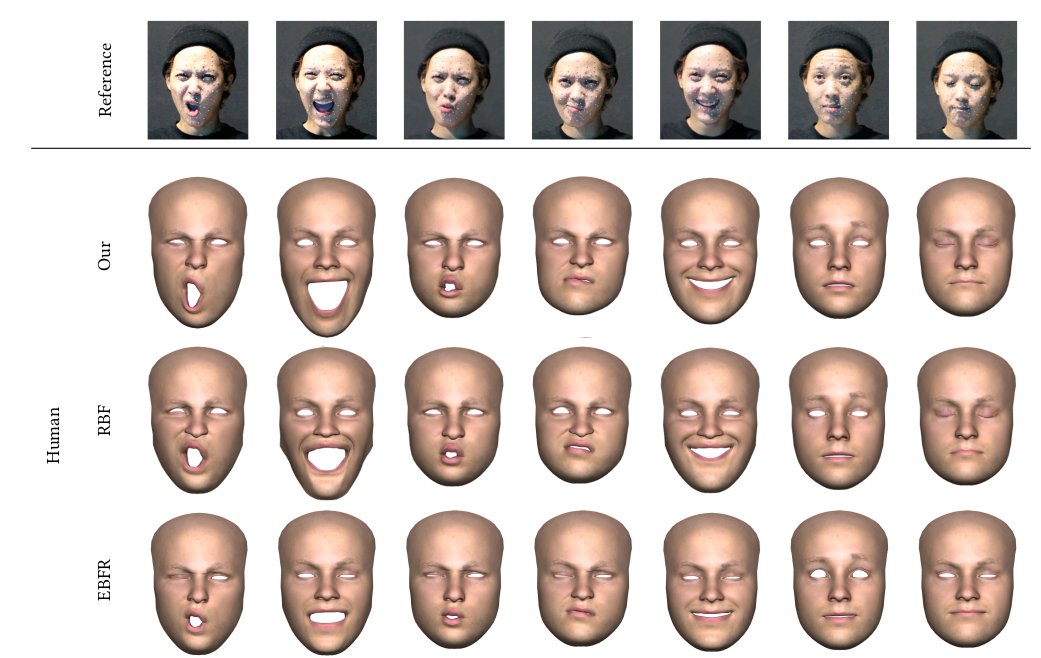Open the RBF-row face with puckered lips

click(x=454, y=418)
